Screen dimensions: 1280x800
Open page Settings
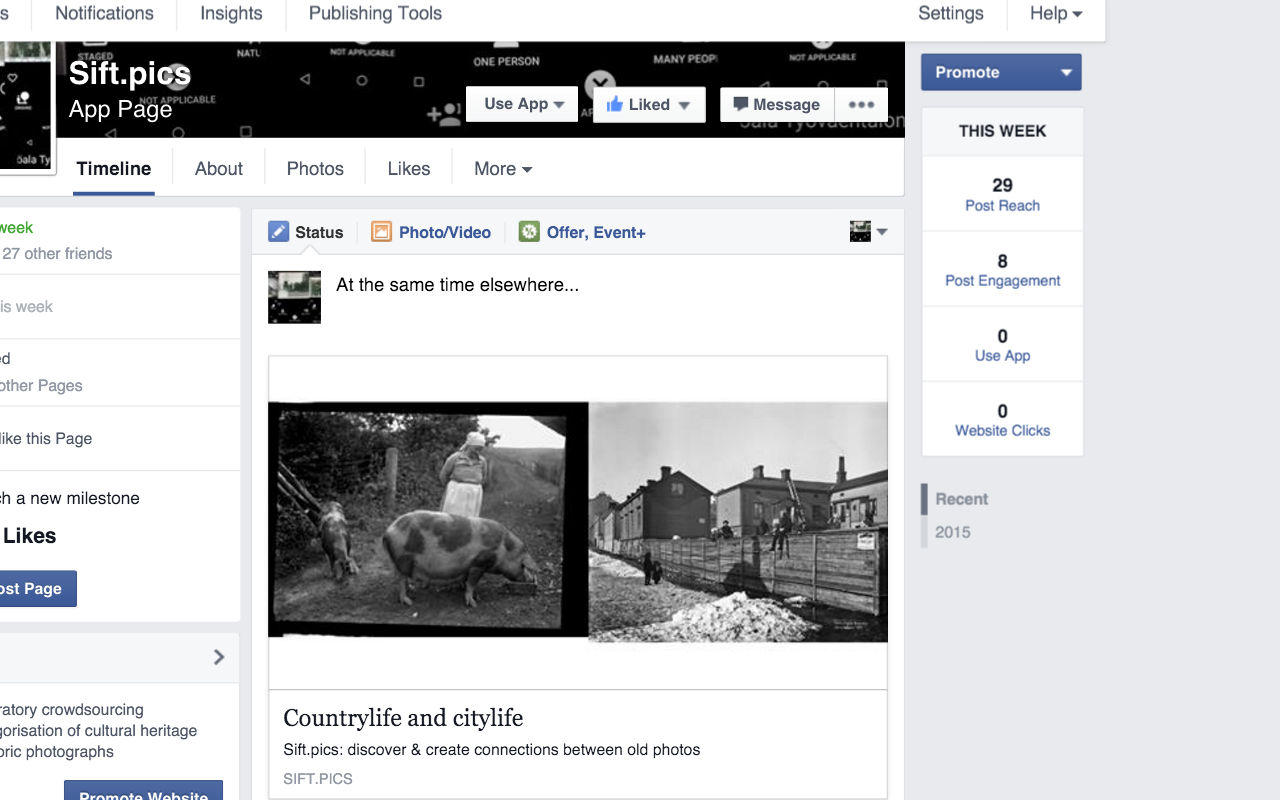tap(950, 14)
